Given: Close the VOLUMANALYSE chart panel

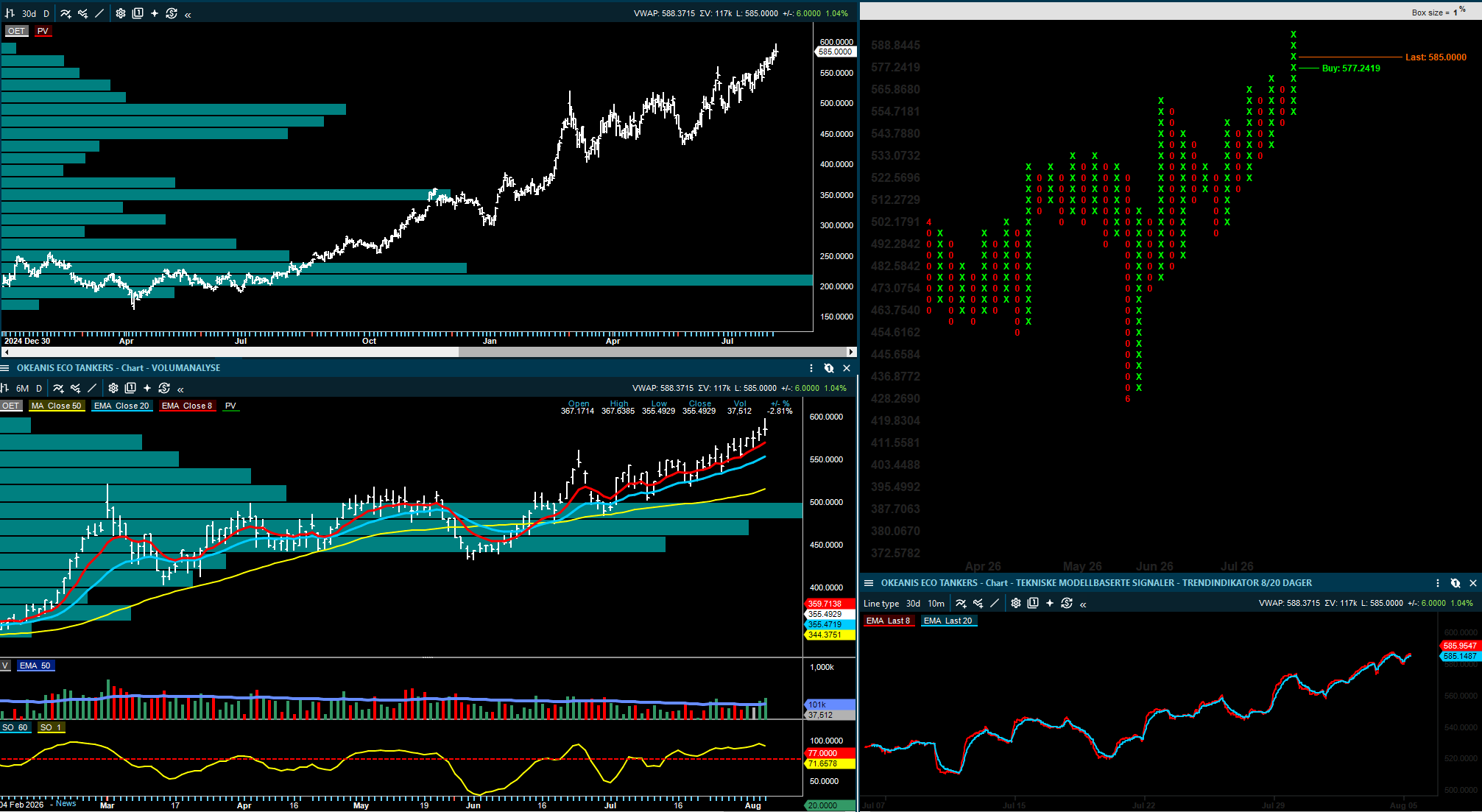Looking at the screenshot, I should point(847,368).
